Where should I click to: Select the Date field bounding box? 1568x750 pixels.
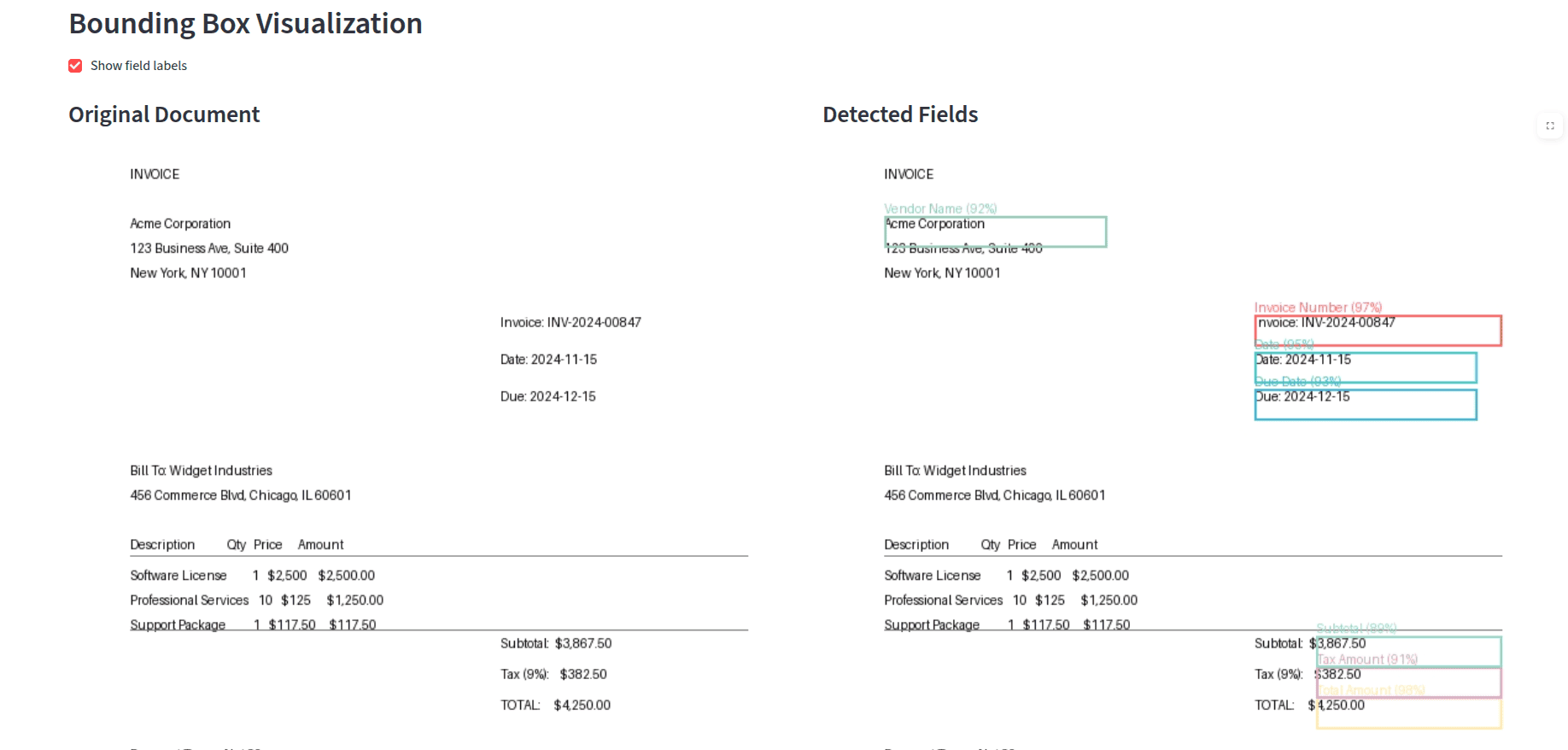[x=1365, y=367]
